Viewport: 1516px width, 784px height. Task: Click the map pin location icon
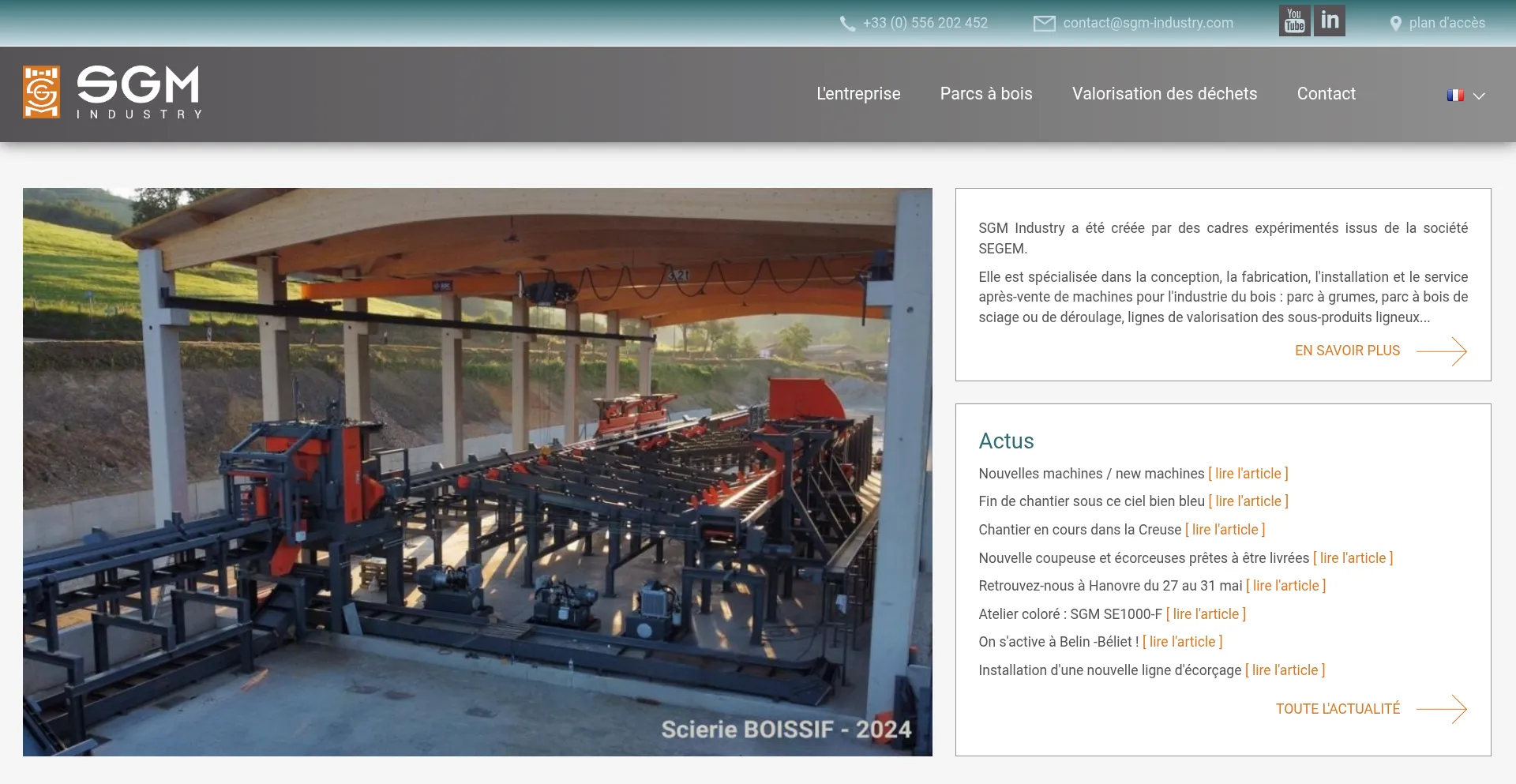1395,24
